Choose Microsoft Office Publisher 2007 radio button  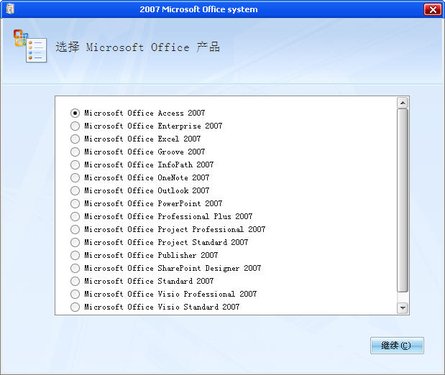pyautogui.click(x=75, y=255)
